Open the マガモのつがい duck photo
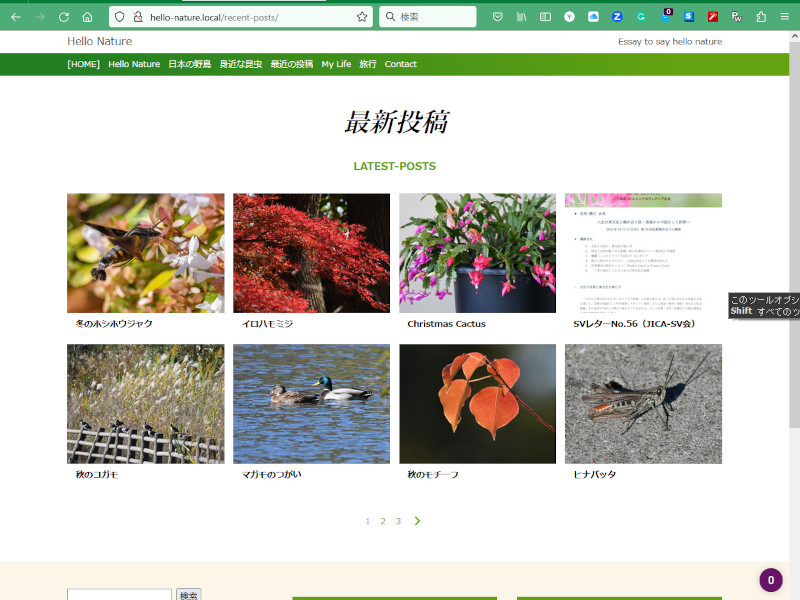 click(311, 403)
